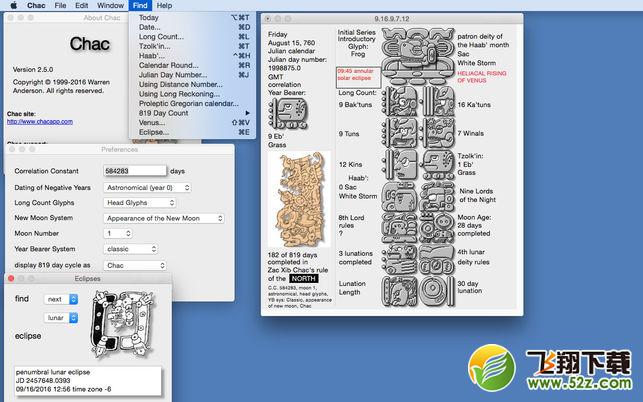Viewport: 643px width, 402px height.
Task: Click the 16 Ka'tuns glyph
Action: pyautogui.click(x=437, y=101)
